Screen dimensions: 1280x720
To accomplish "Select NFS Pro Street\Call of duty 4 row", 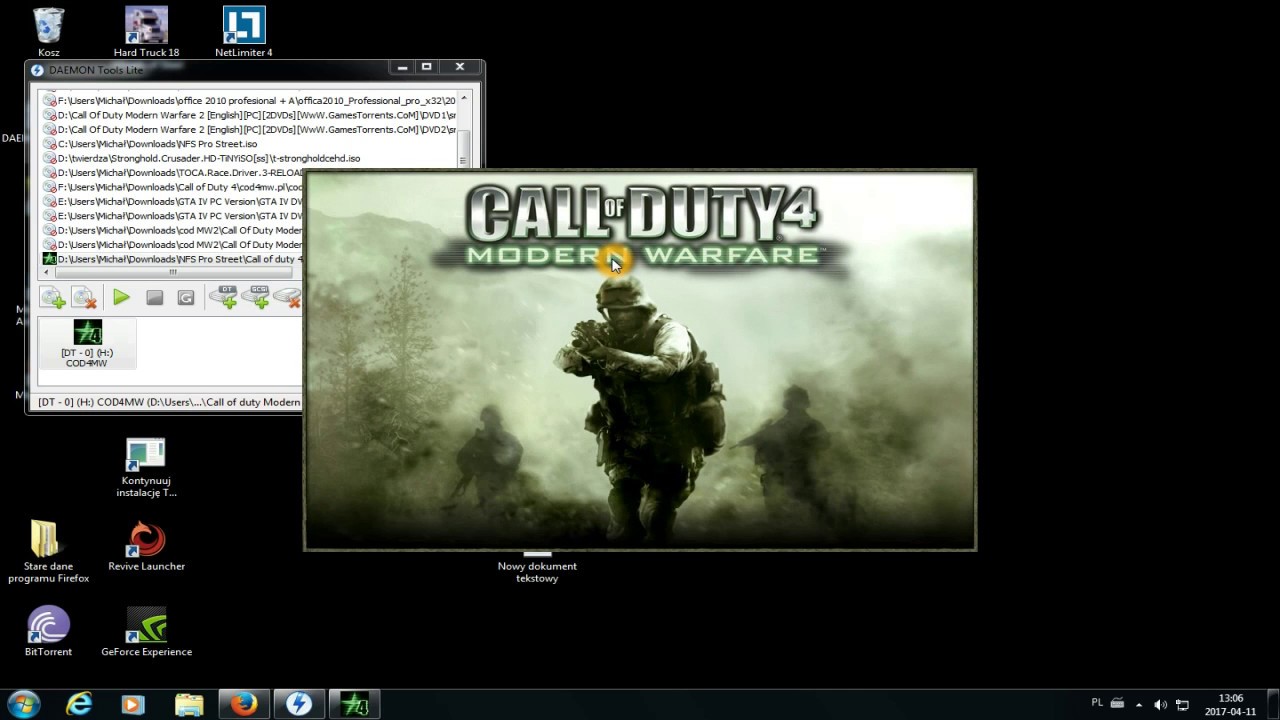I will tap(172, 259).
